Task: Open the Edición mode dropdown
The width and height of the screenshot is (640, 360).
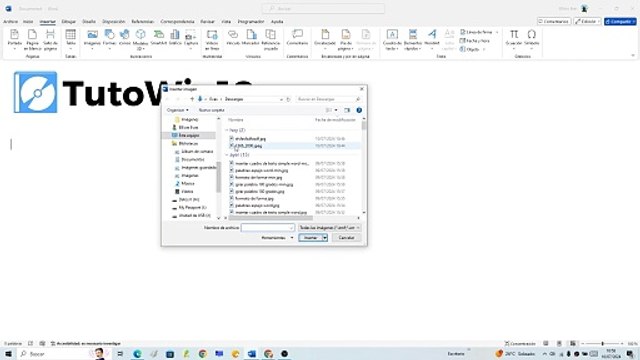Action: (x=587, y=21)
